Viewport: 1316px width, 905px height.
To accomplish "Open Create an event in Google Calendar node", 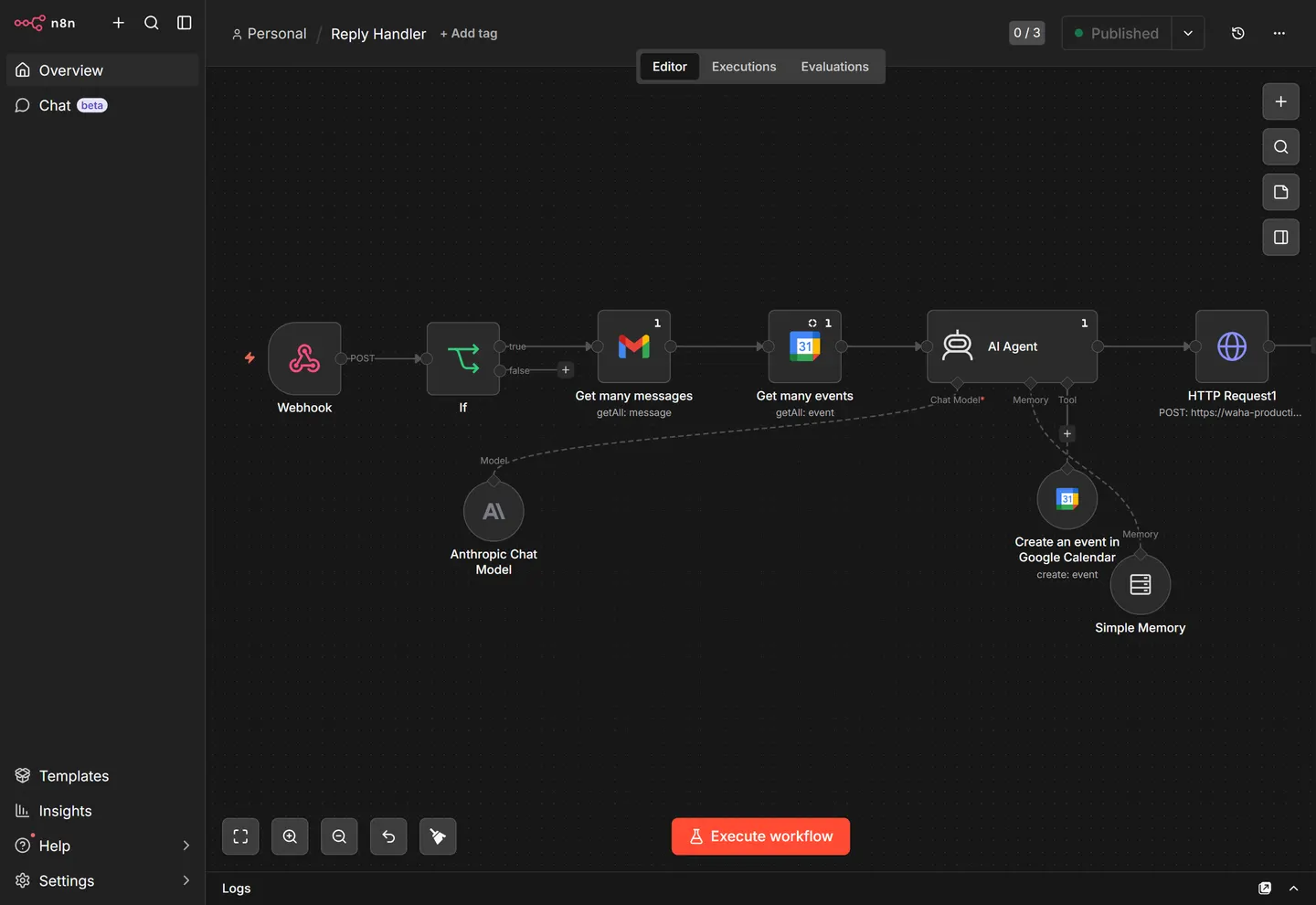I will (1067, 498).
